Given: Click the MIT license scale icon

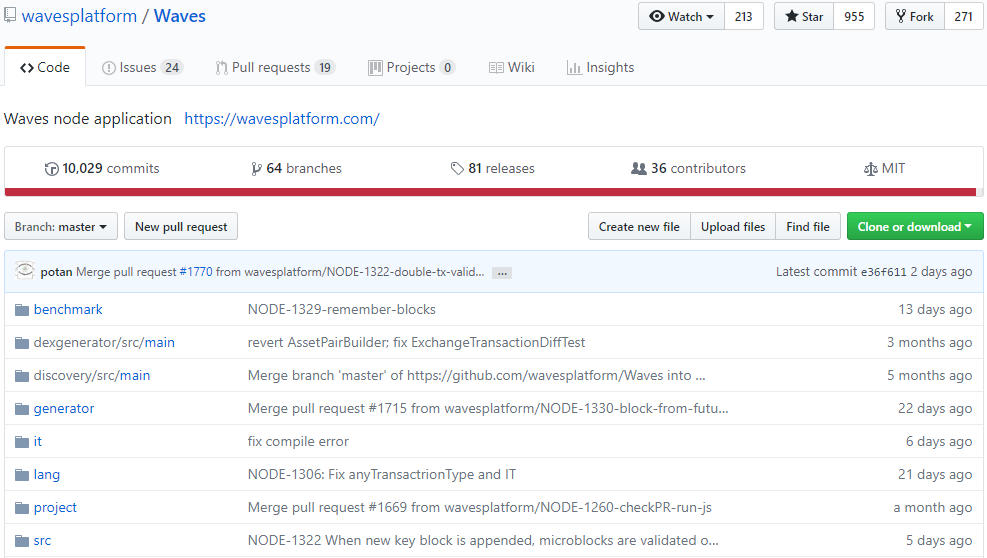Looking at the screenshot, I should tap(871, 169).
